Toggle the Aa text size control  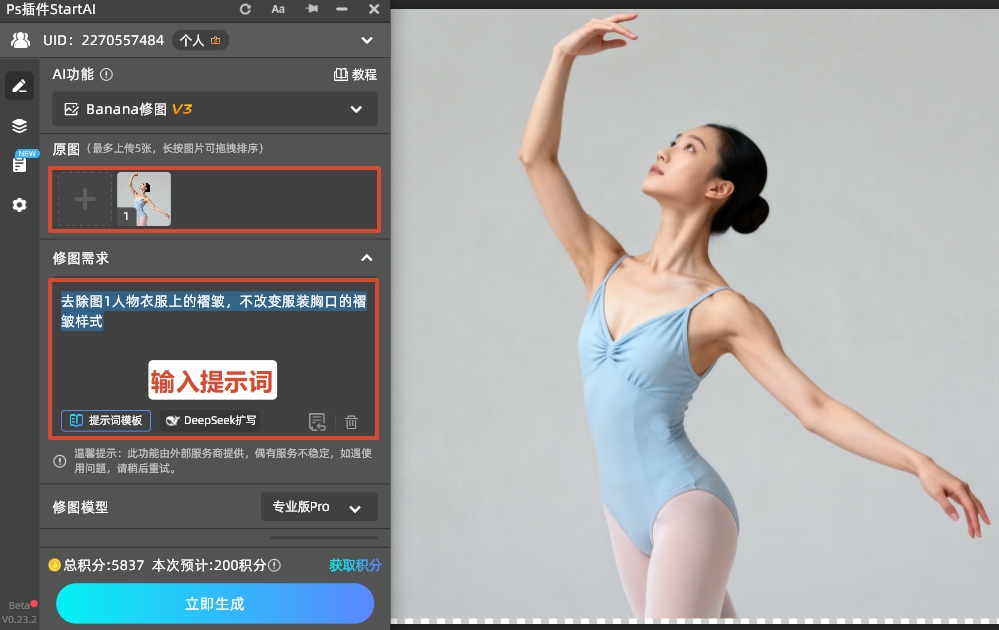[x=278, y=9]
